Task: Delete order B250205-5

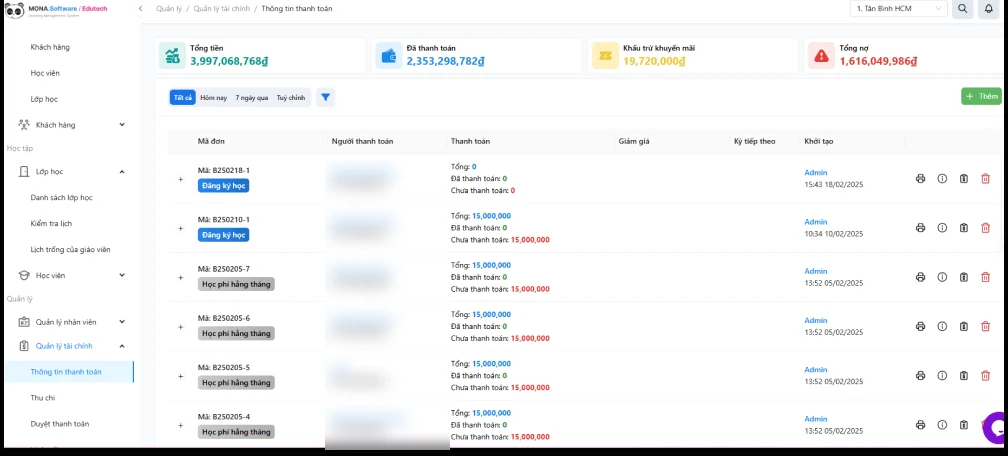Action: [x=986, y=376]
